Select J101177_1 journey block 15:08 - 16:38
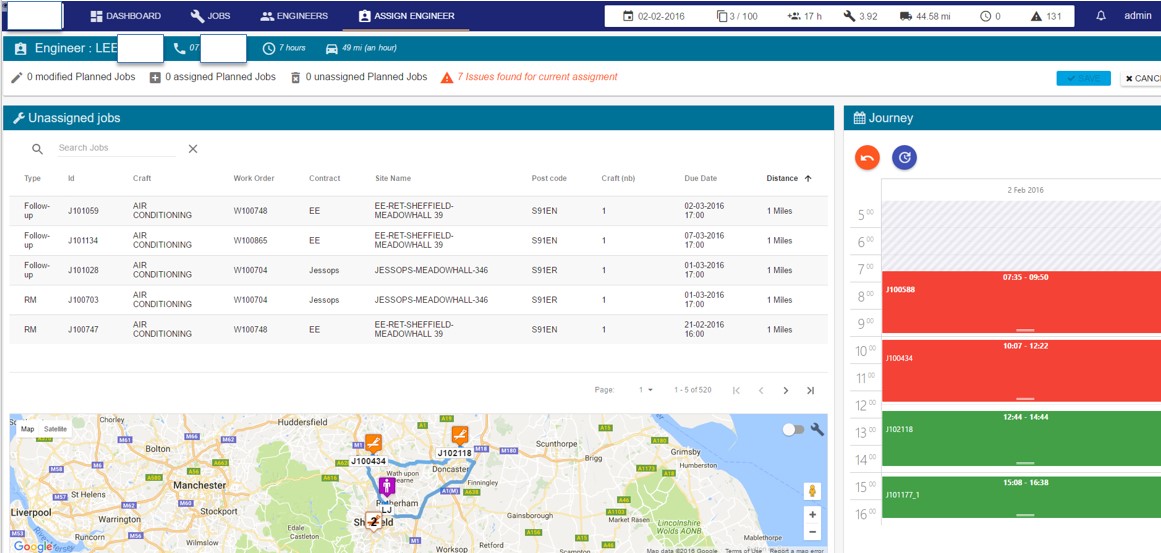Screen dimensions: 1161x553 (1022, 497)
